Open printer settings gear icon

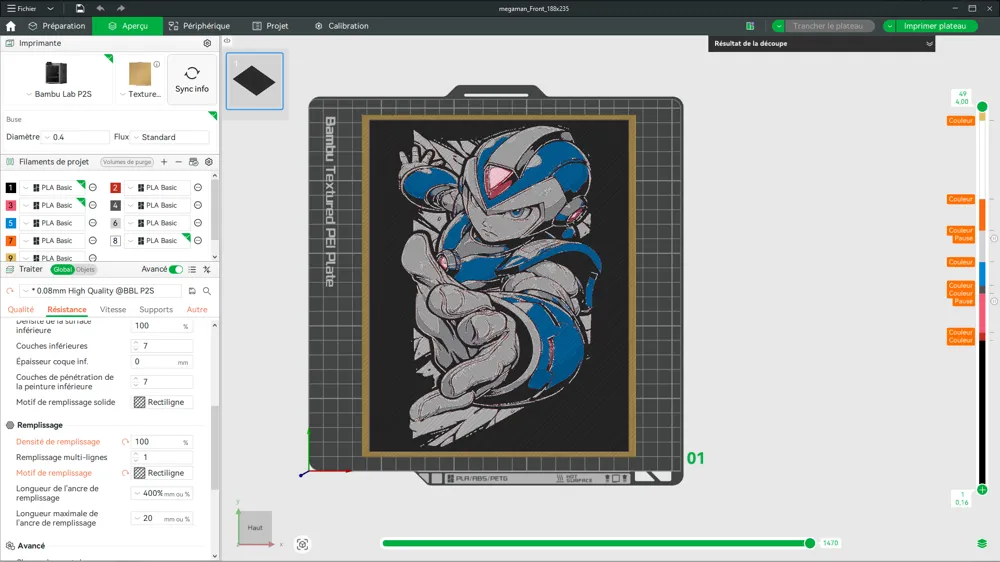tap(207, 43)
